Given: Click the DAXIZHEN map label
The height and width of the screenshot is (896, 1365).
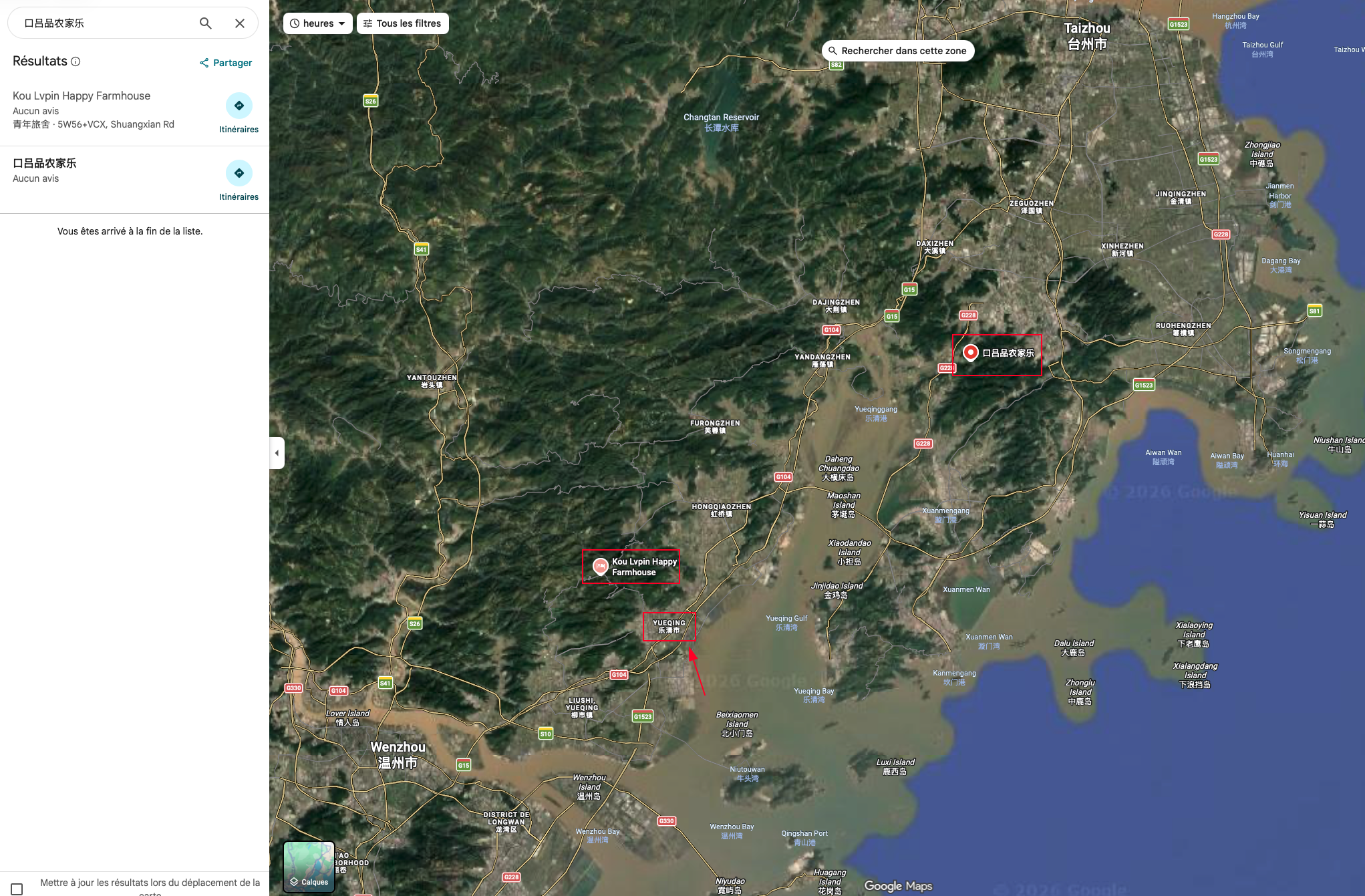Looking at the screenshot, I should tap(935, 247).
